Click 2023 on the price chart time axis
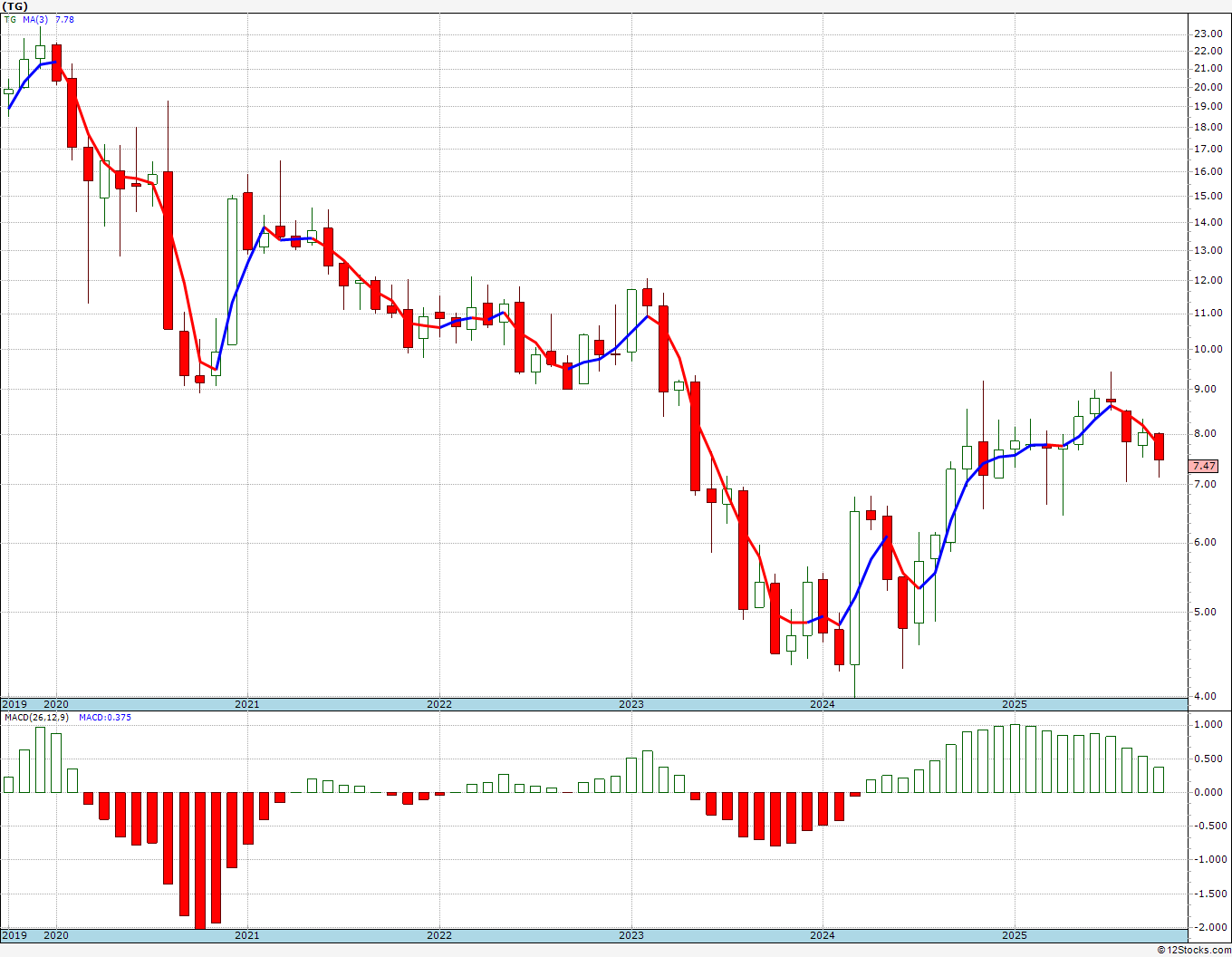Image resolution: width=1232 pixels, height=957 pixels. [x=631, y=704]
